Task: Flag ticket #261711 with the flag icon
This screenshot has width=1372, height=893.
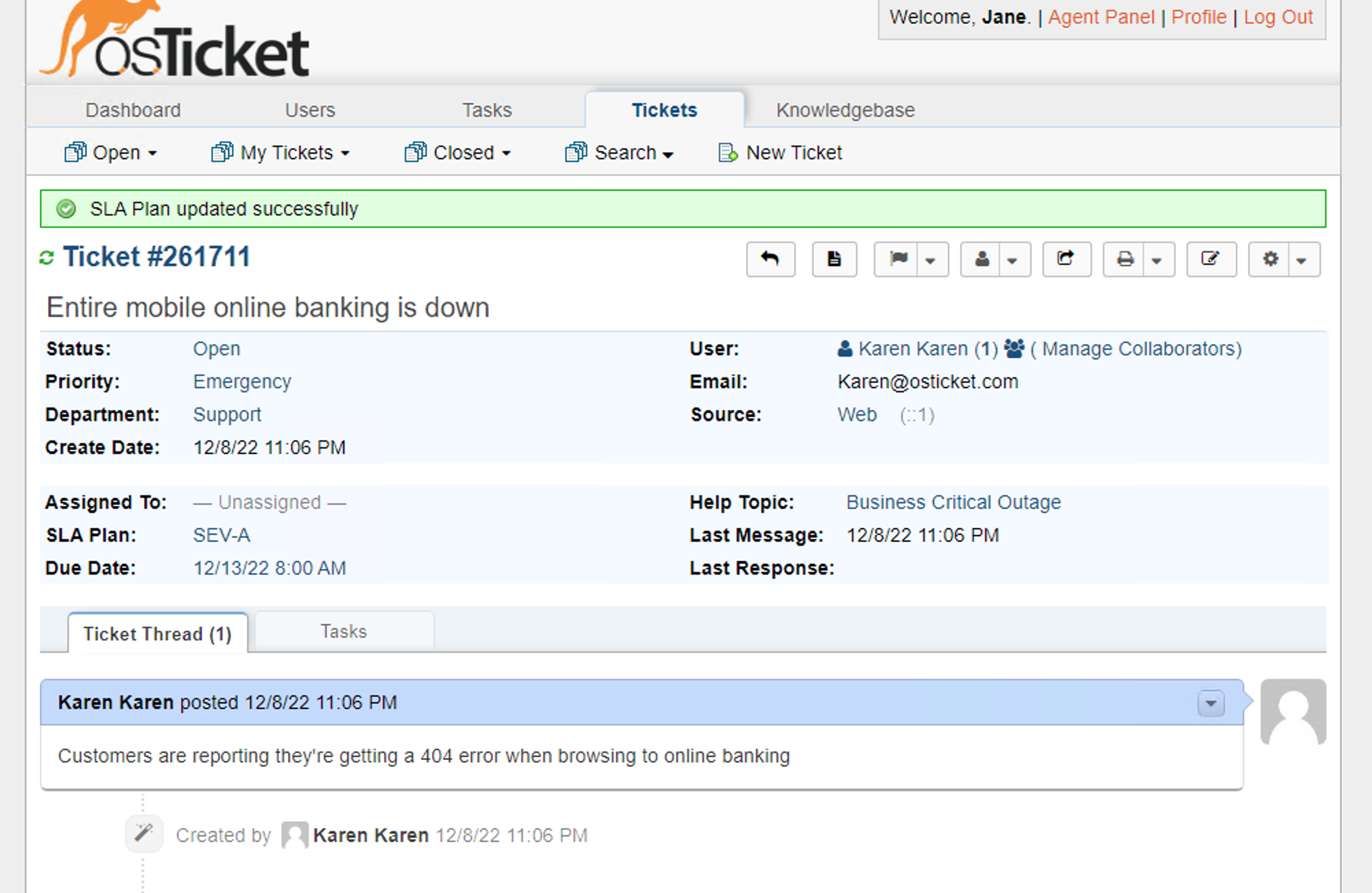Action: [x=899, y=259]
